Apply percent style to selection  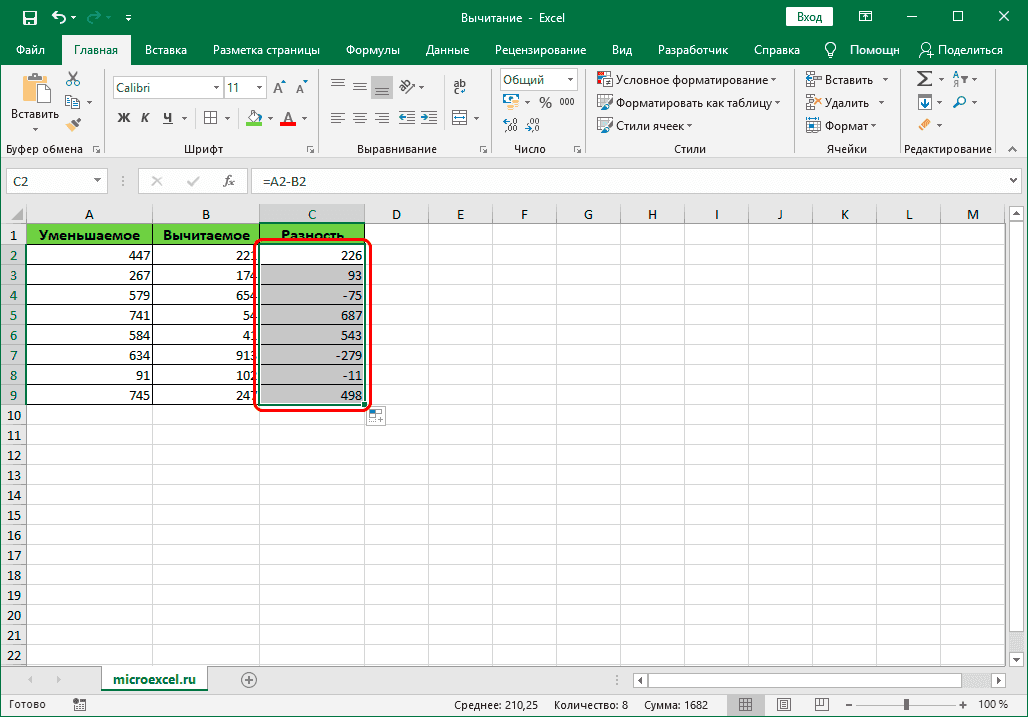545,101
